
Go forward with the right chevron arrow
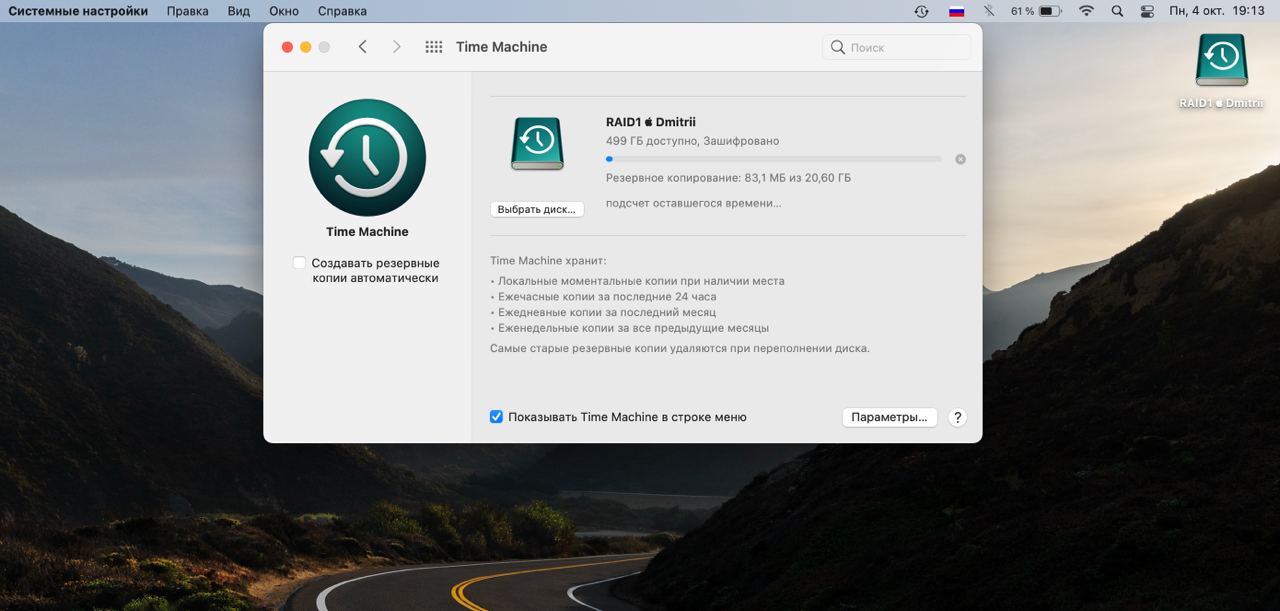tap(396, 47)
